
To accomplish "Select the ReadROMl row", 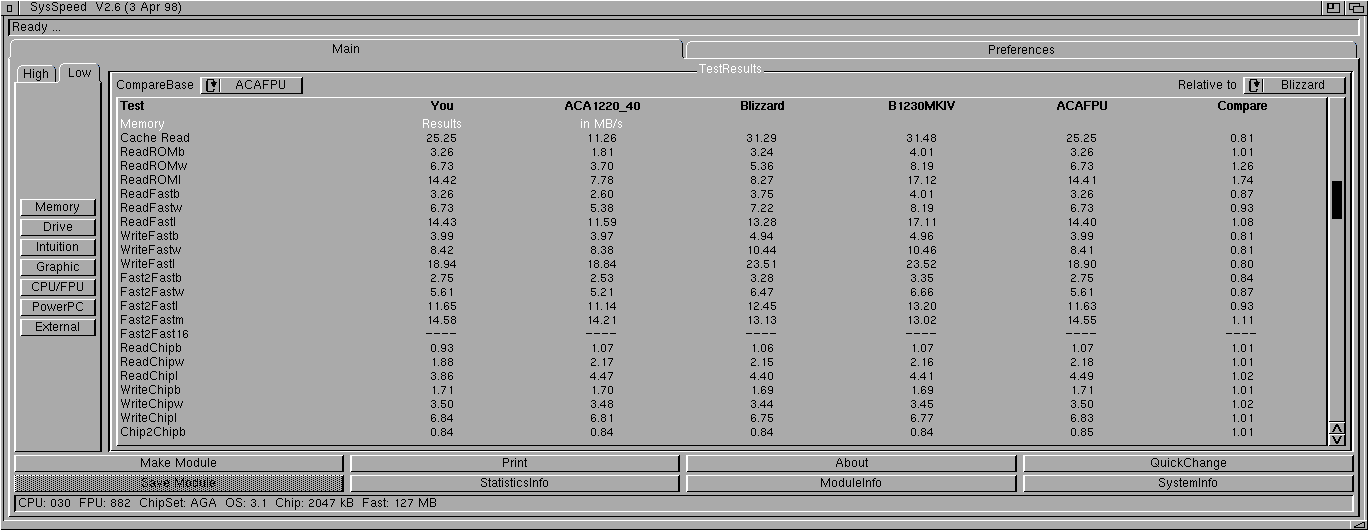I will click(722, 180).
